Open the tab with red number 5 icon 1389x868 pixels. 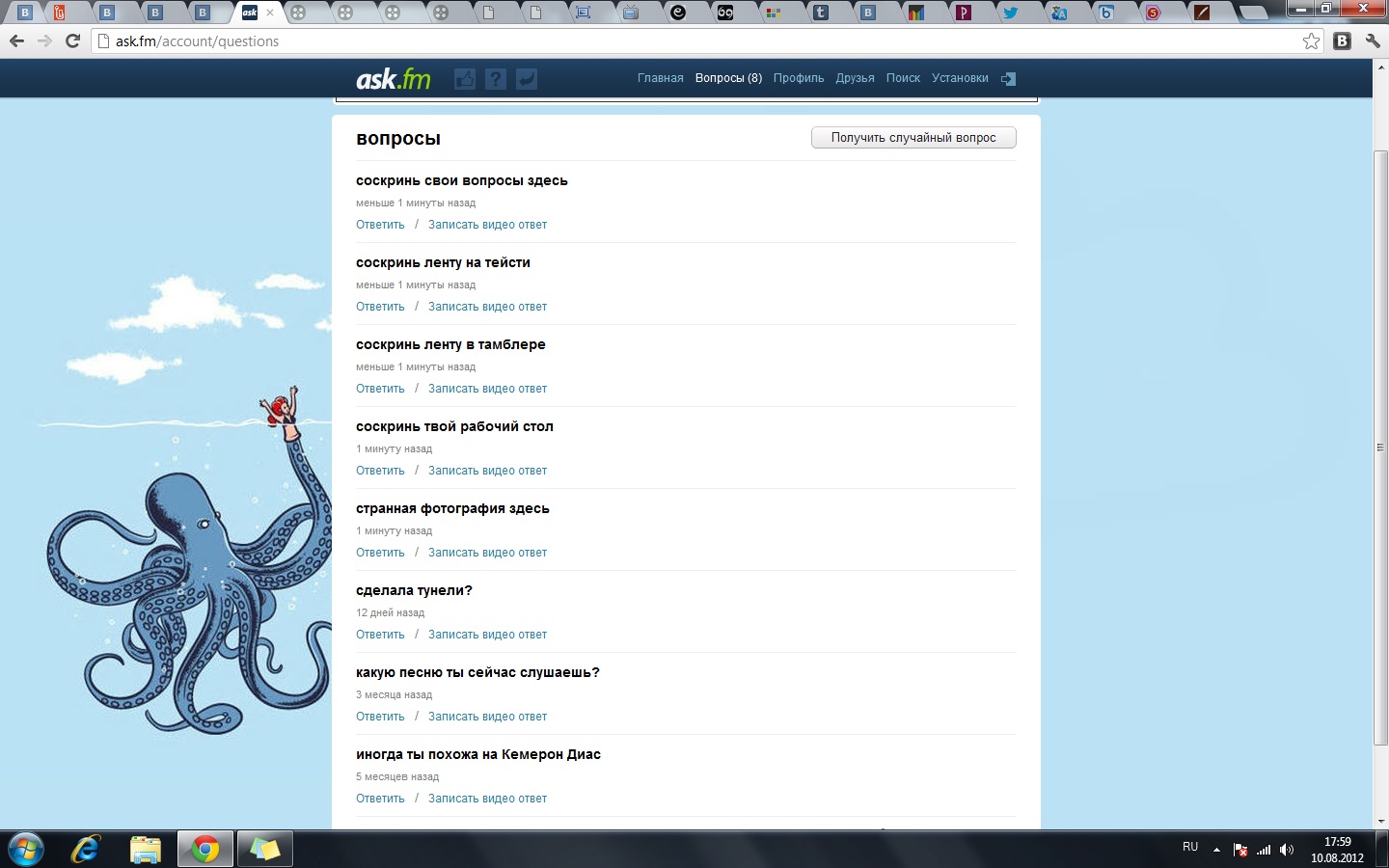click(x=1153, y=13)
